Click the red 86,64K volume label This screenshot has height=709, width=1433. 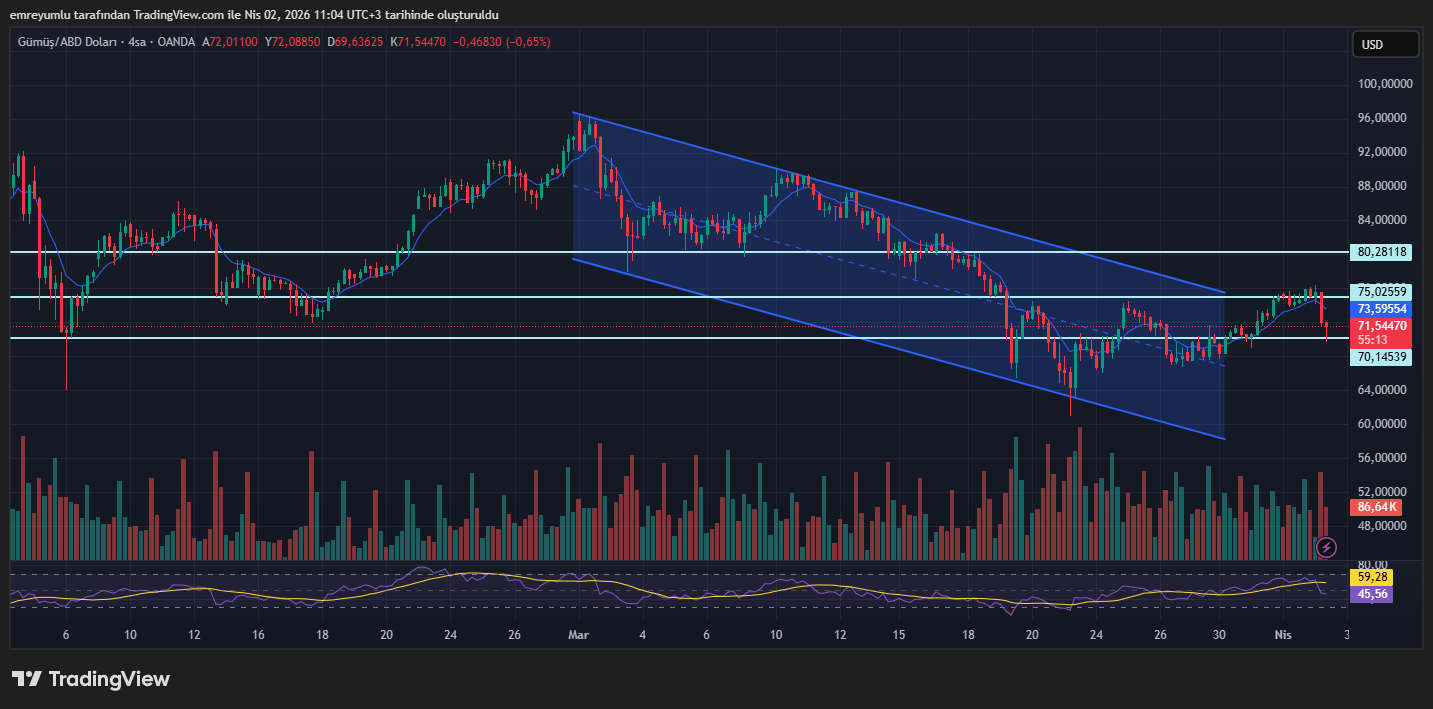click(x=1378, y=507)
